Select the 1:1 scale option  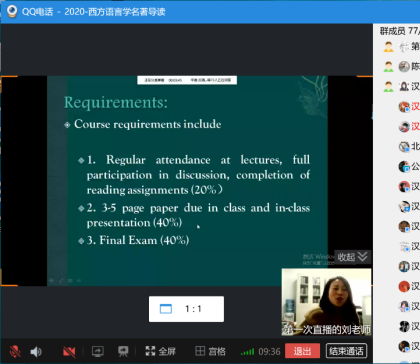click(186, 309)
